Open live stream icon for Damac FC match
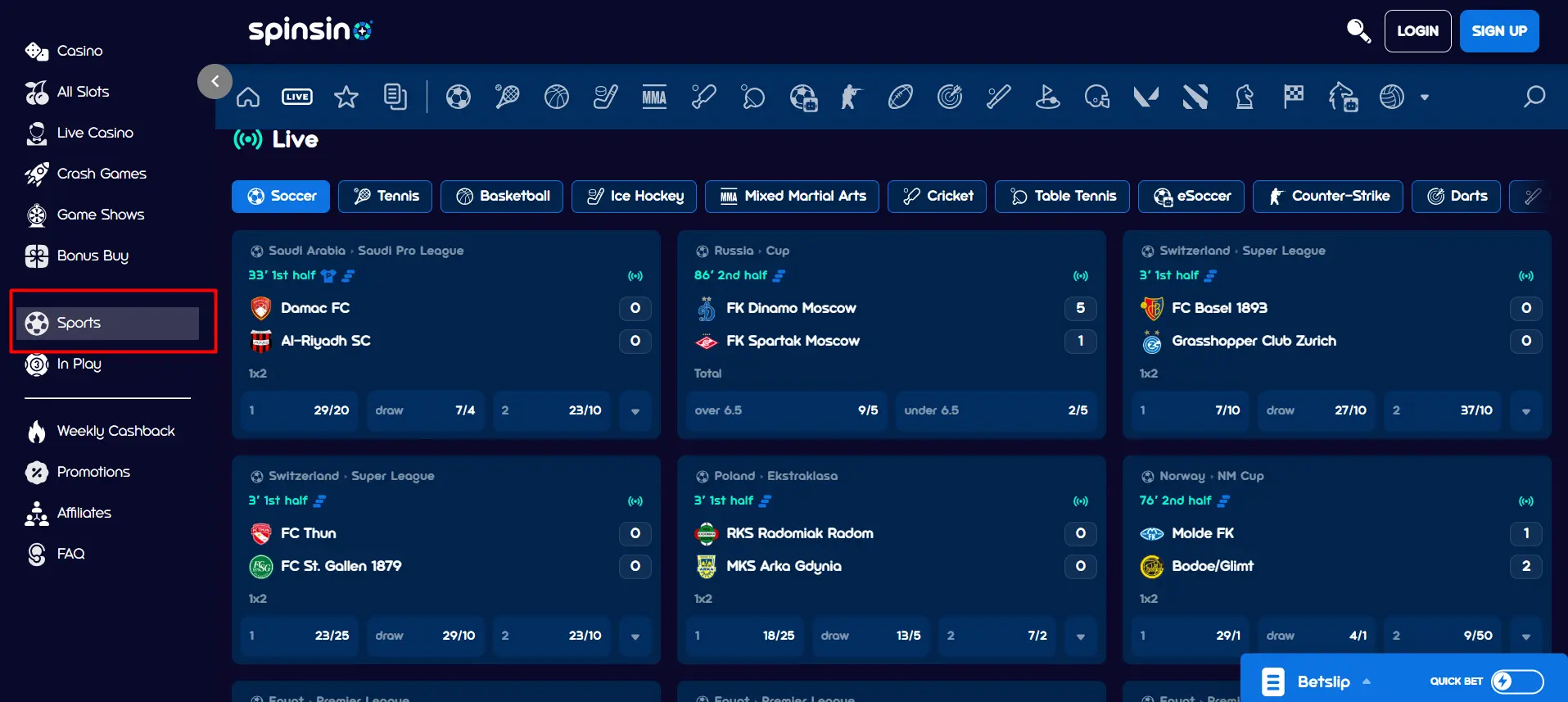This screenshot has height=702, width=1568. 635,276
